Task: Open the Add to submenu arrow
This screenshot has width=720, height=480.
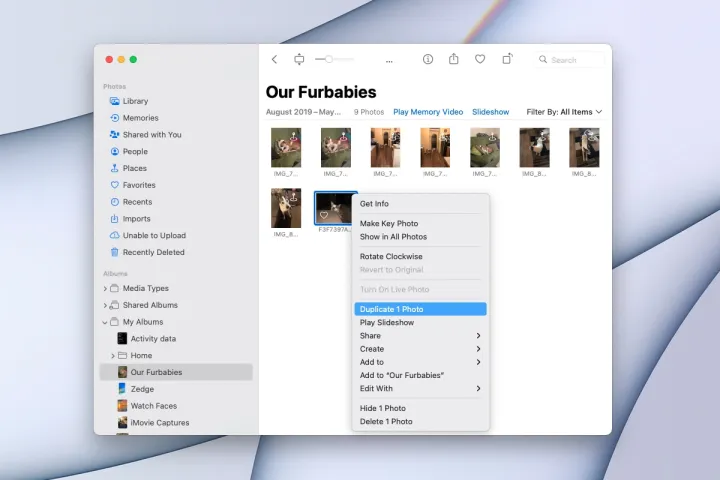Action: [478, 362]
